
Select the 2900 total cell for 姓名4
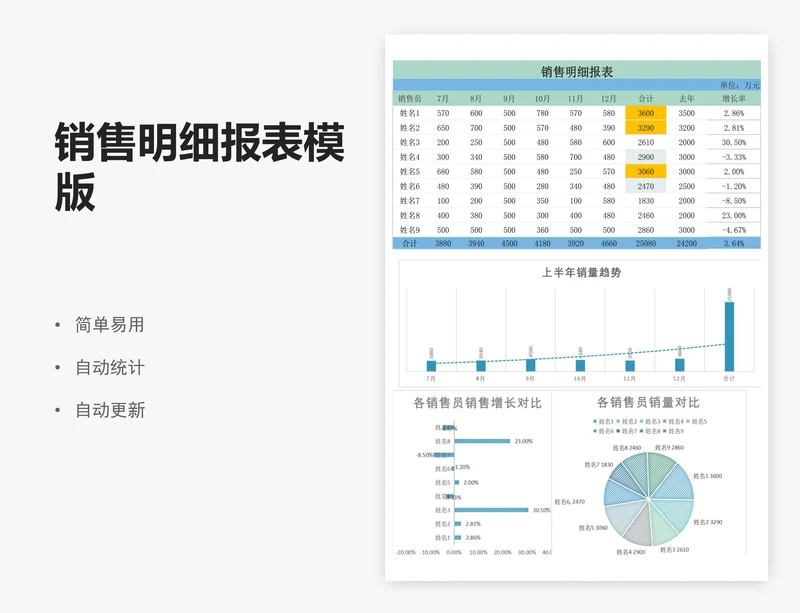(645, 157)
